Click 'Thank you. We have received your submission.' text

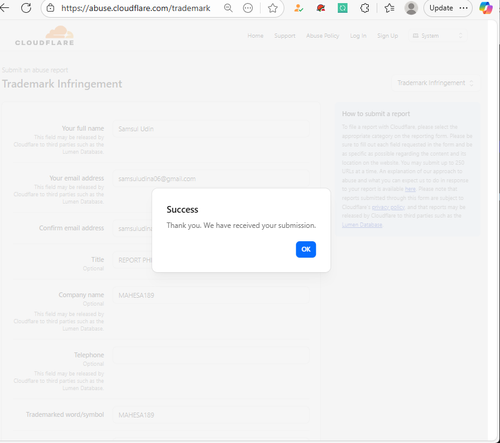click(241, 226)
